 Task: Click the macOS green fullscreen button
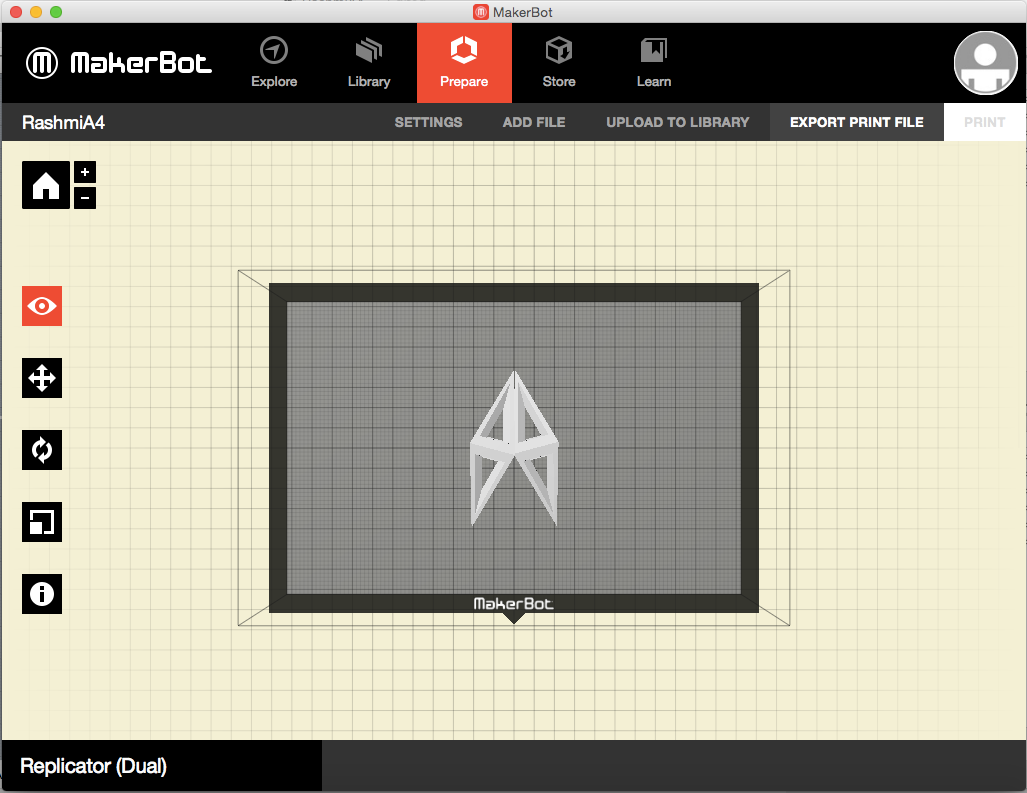[56, 12]
